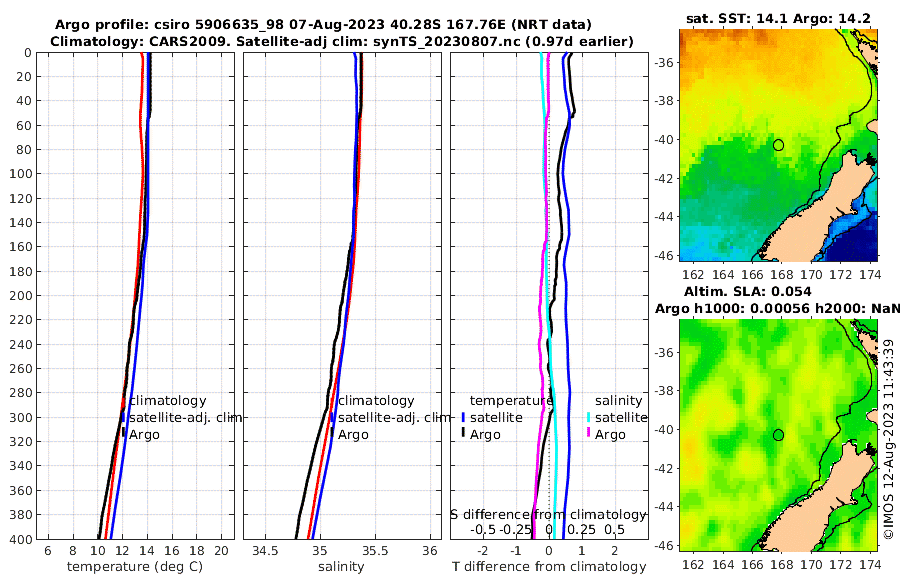
Task: Click 'S difference from climatology' label
Action: pos(548,515)
